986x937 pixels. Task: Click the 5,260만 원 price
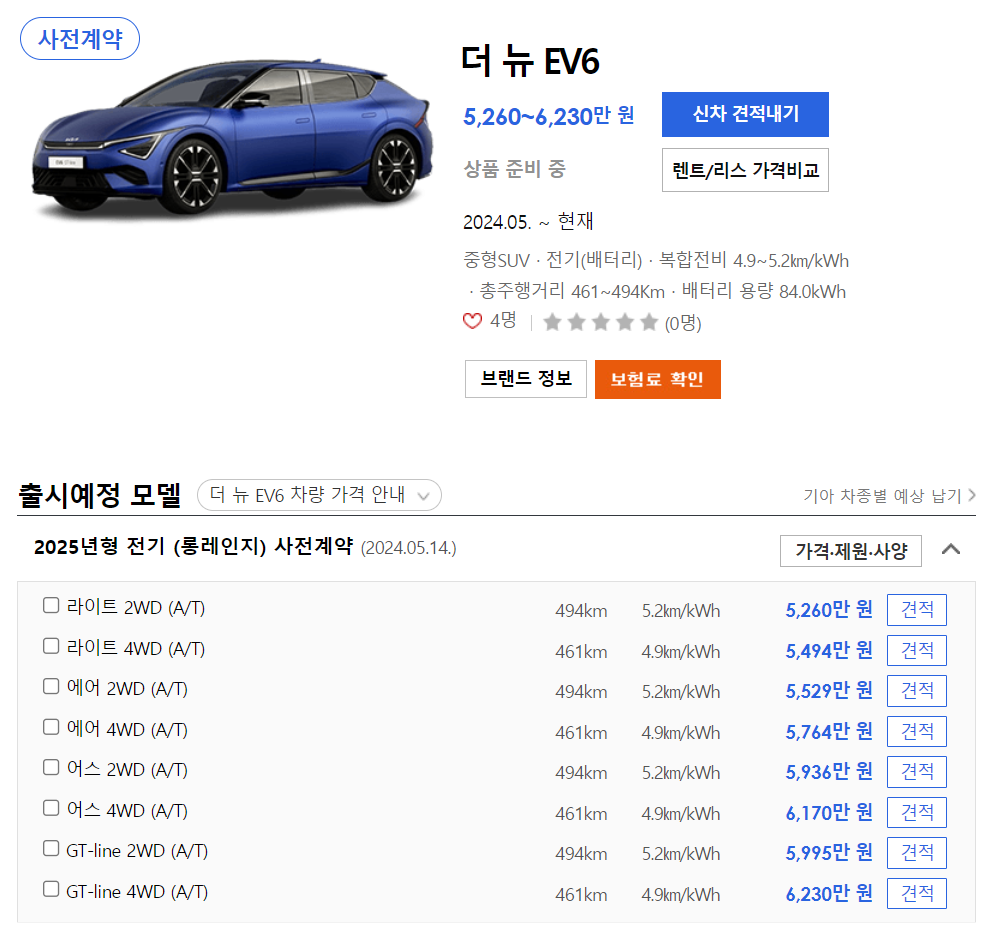(x=829, y=610)
